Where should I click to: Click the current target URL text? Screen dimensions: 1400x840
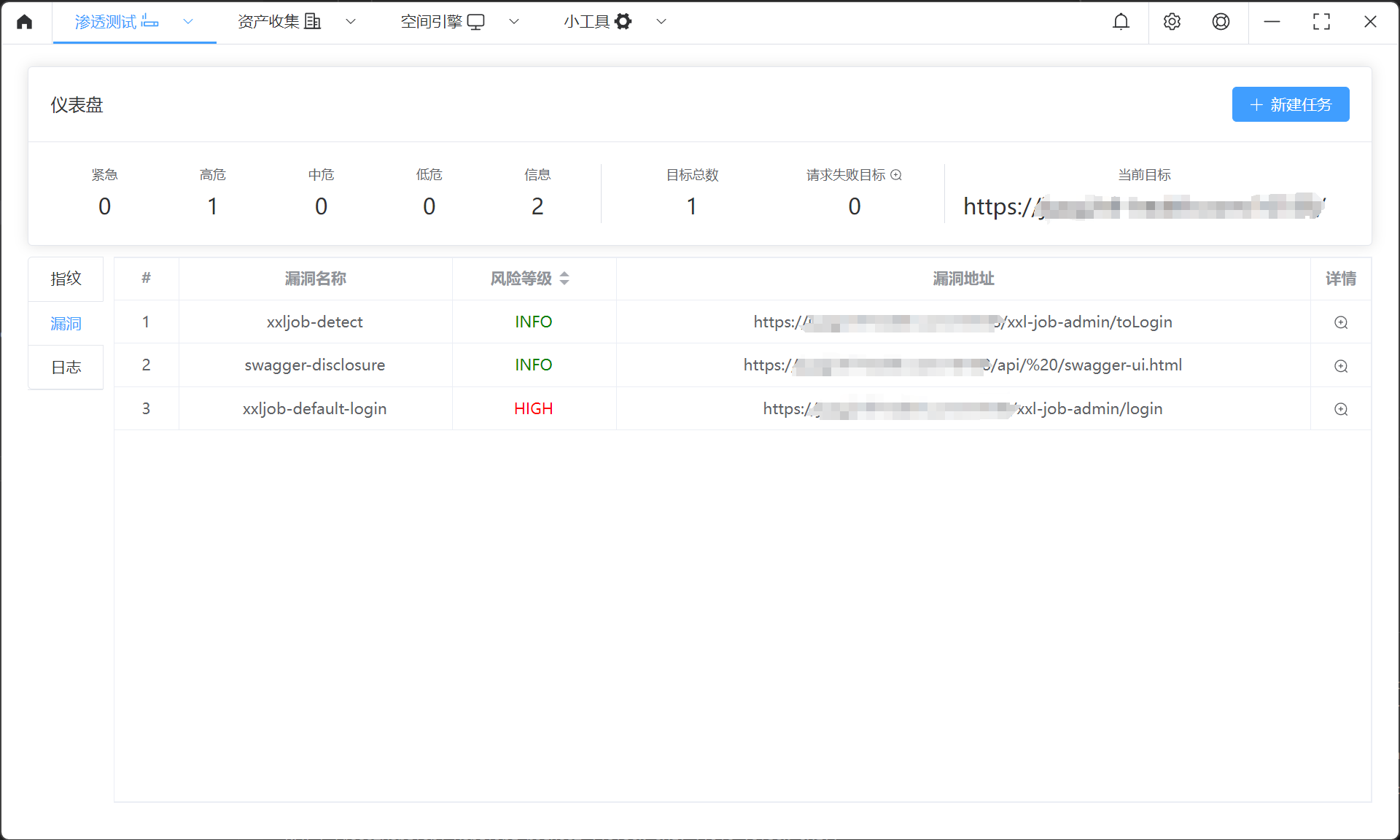click(x=1143, y=207)
